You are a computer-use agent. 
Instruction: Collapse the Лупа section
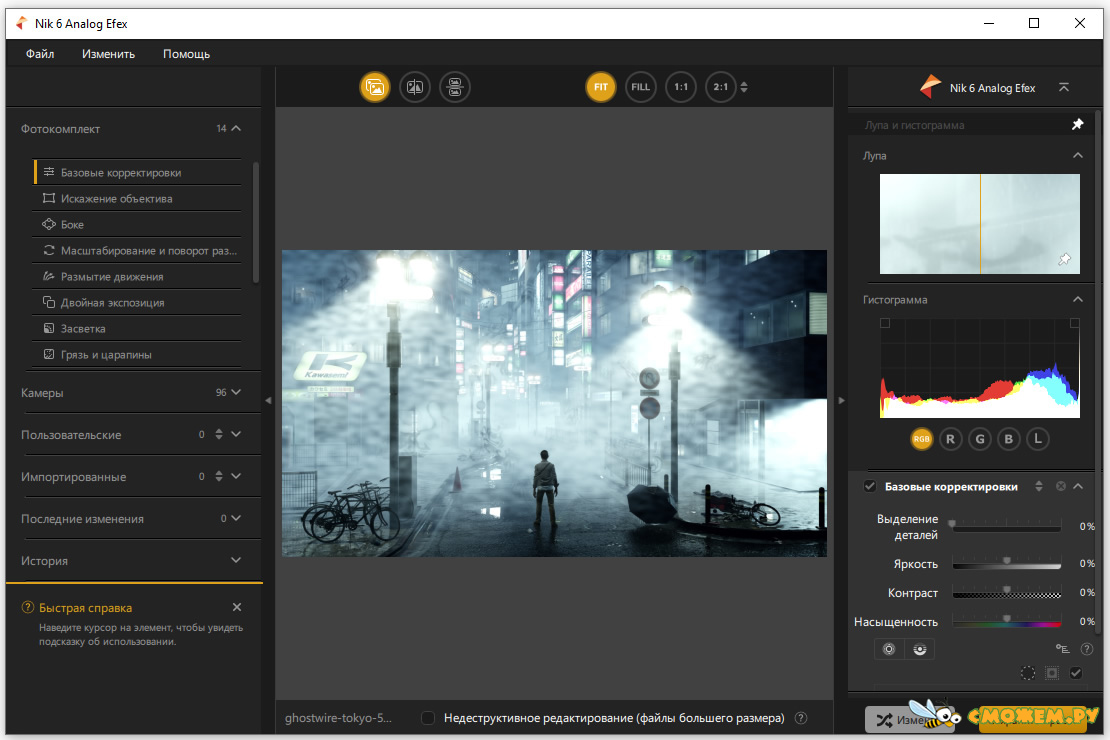1077,155
